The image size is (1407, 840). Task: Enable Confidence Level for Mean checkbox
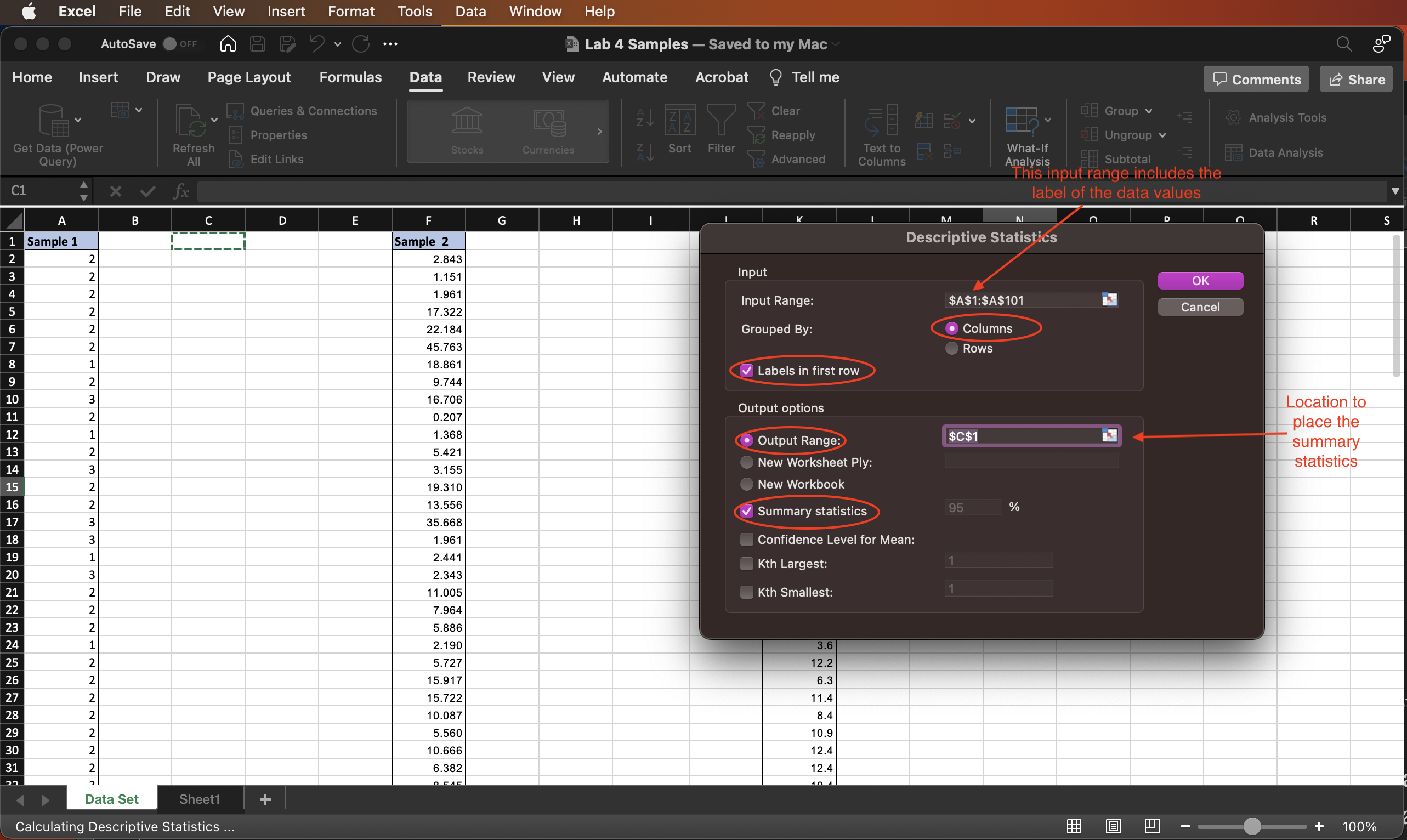click(x=746, y=540)
